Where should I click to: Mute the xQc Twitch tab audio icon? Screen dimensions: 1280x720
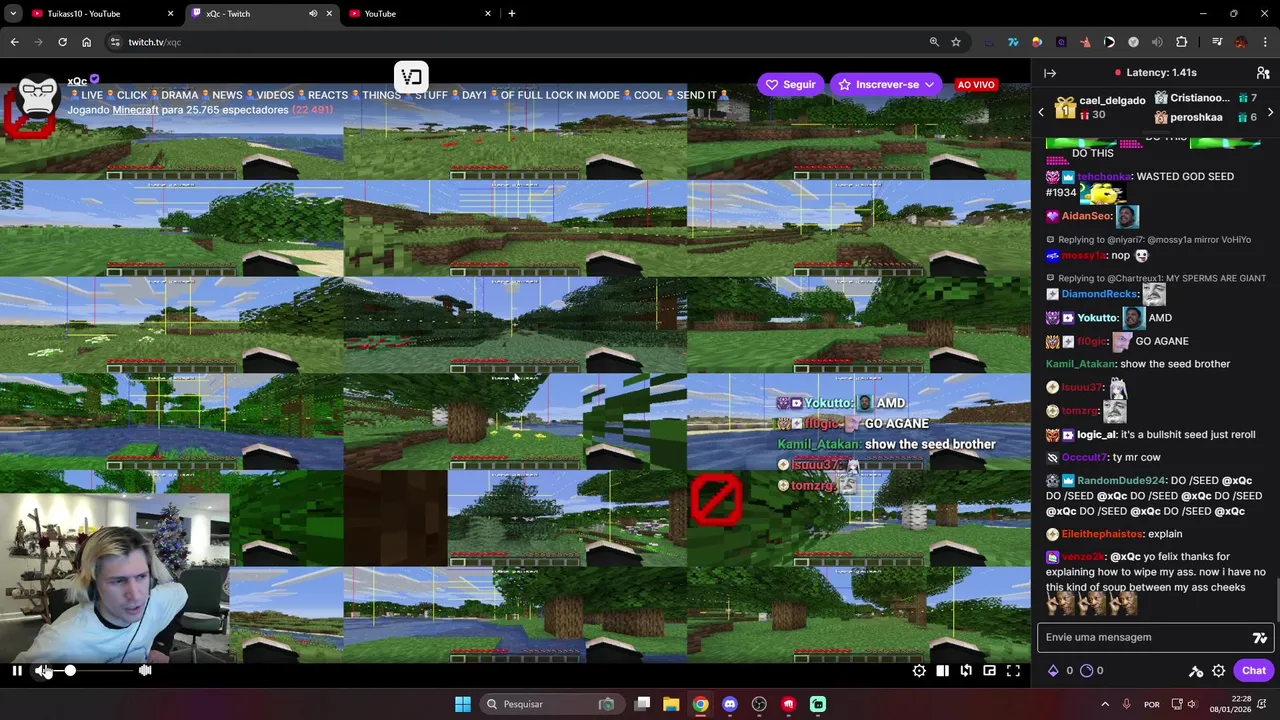click(x=312, y=14)
